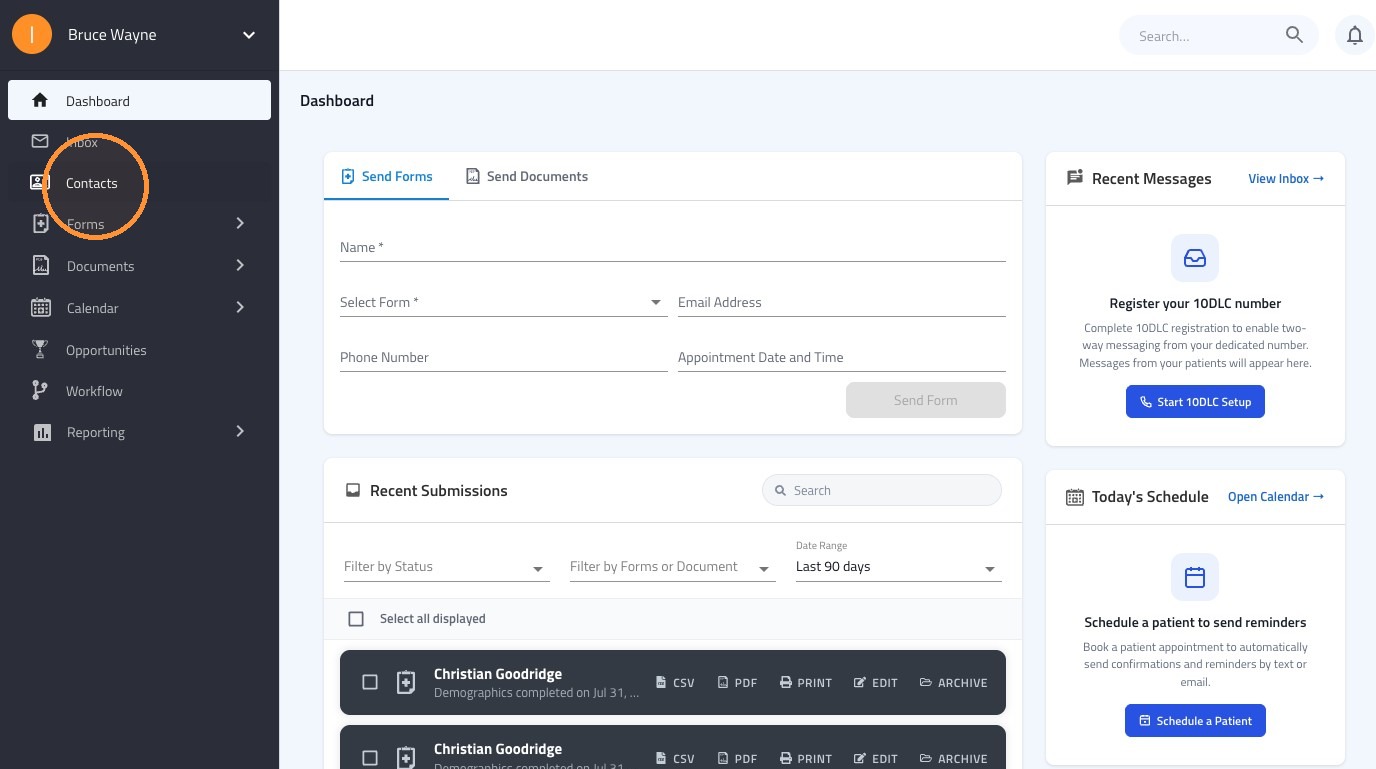This screenshot has height=769, width=1376.
Task: Click the greyed Send Form button
Action: (x=926, y=400)
